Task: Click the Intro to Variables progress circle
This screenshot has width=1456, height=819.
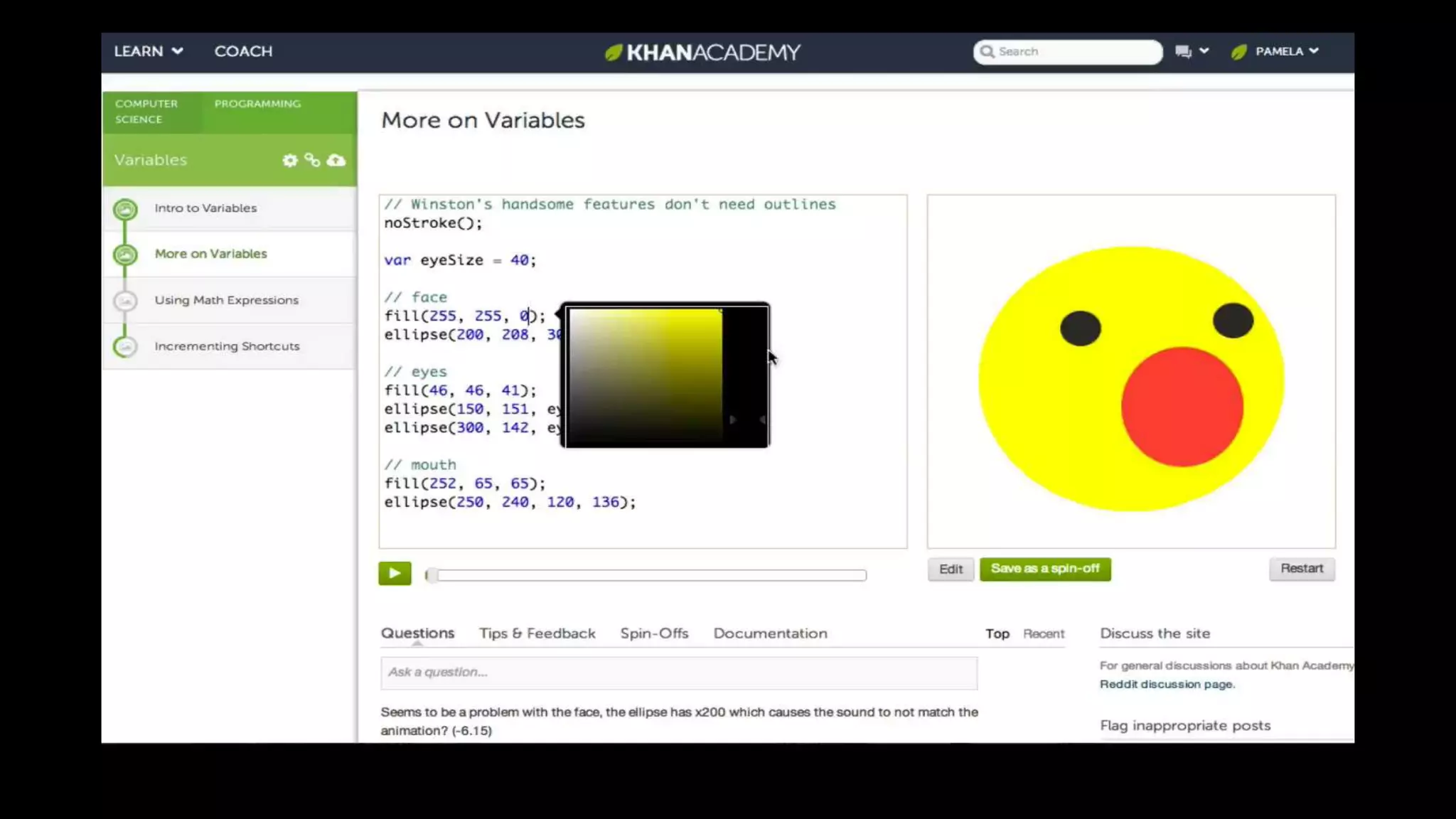Action: pyautogui.click(x=125, y=209)
